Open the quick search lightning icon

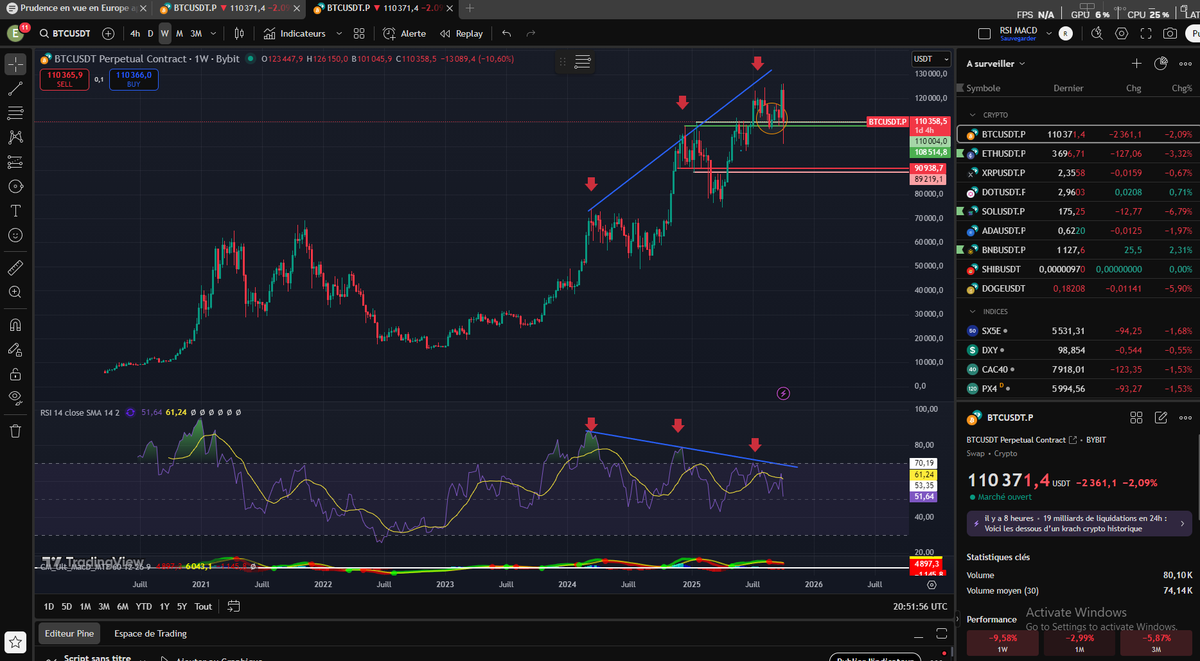tap(1097, 33)
